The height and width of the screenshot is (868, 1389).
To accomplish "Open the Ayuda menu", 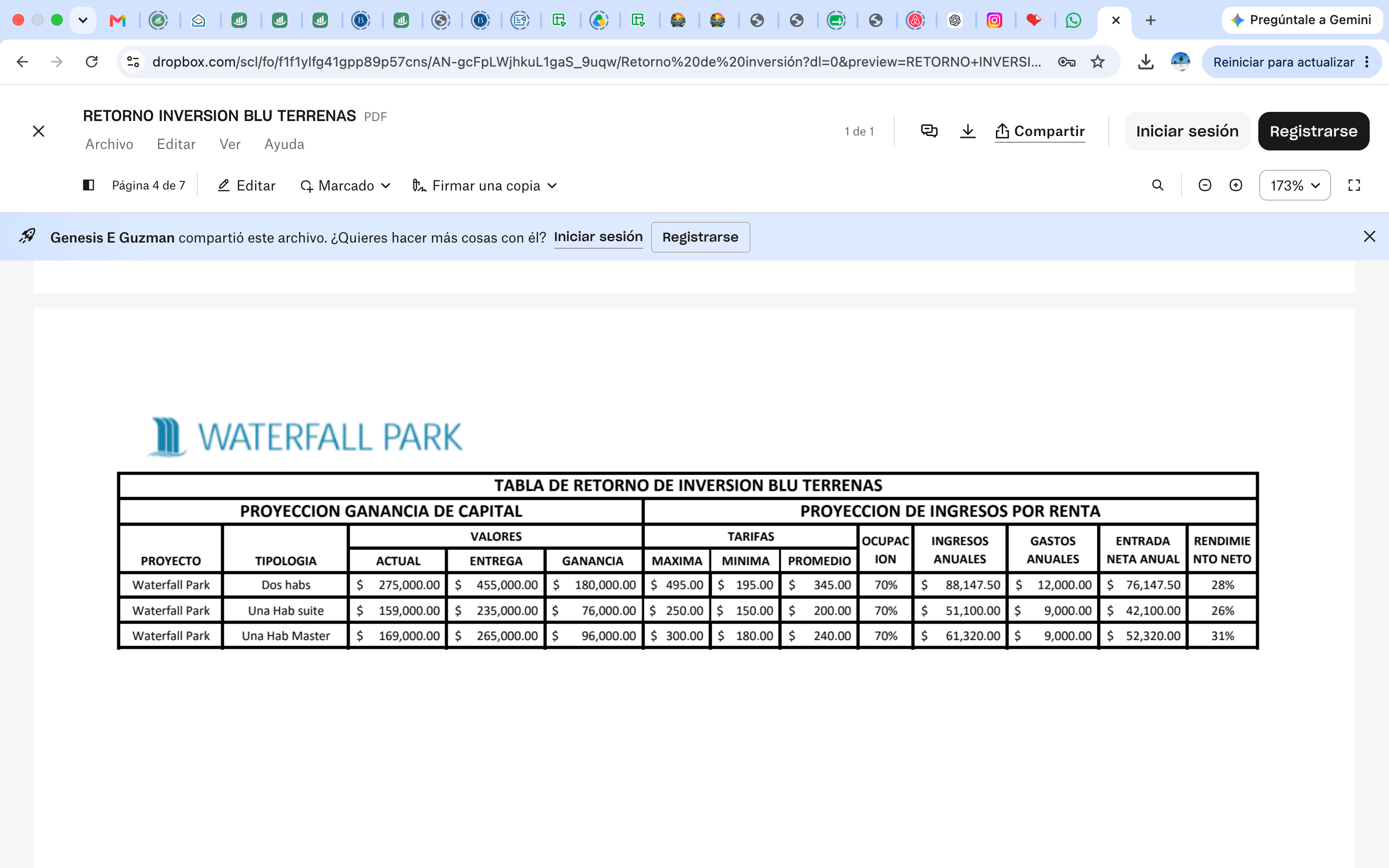I will pos(284,144).
